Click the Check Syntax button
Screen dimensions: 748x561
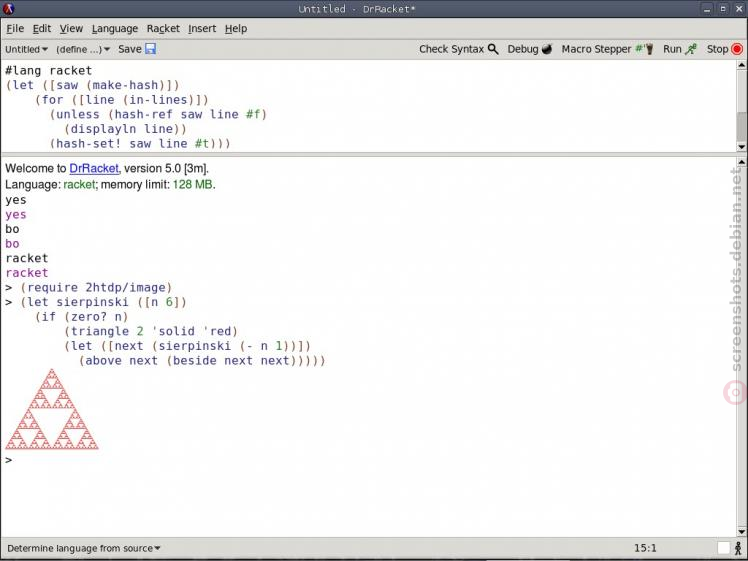[458, 49]
